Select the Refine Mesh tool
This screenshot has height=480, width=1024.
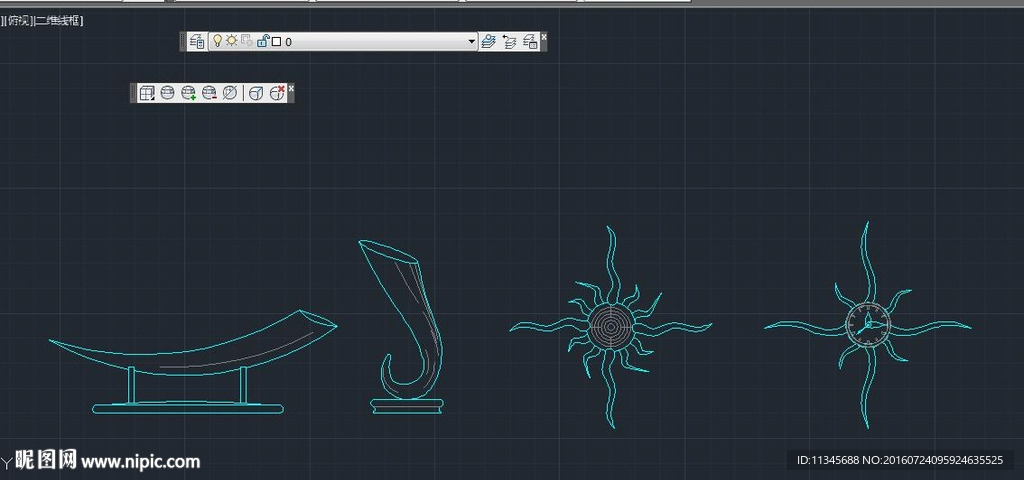[230, 93]
